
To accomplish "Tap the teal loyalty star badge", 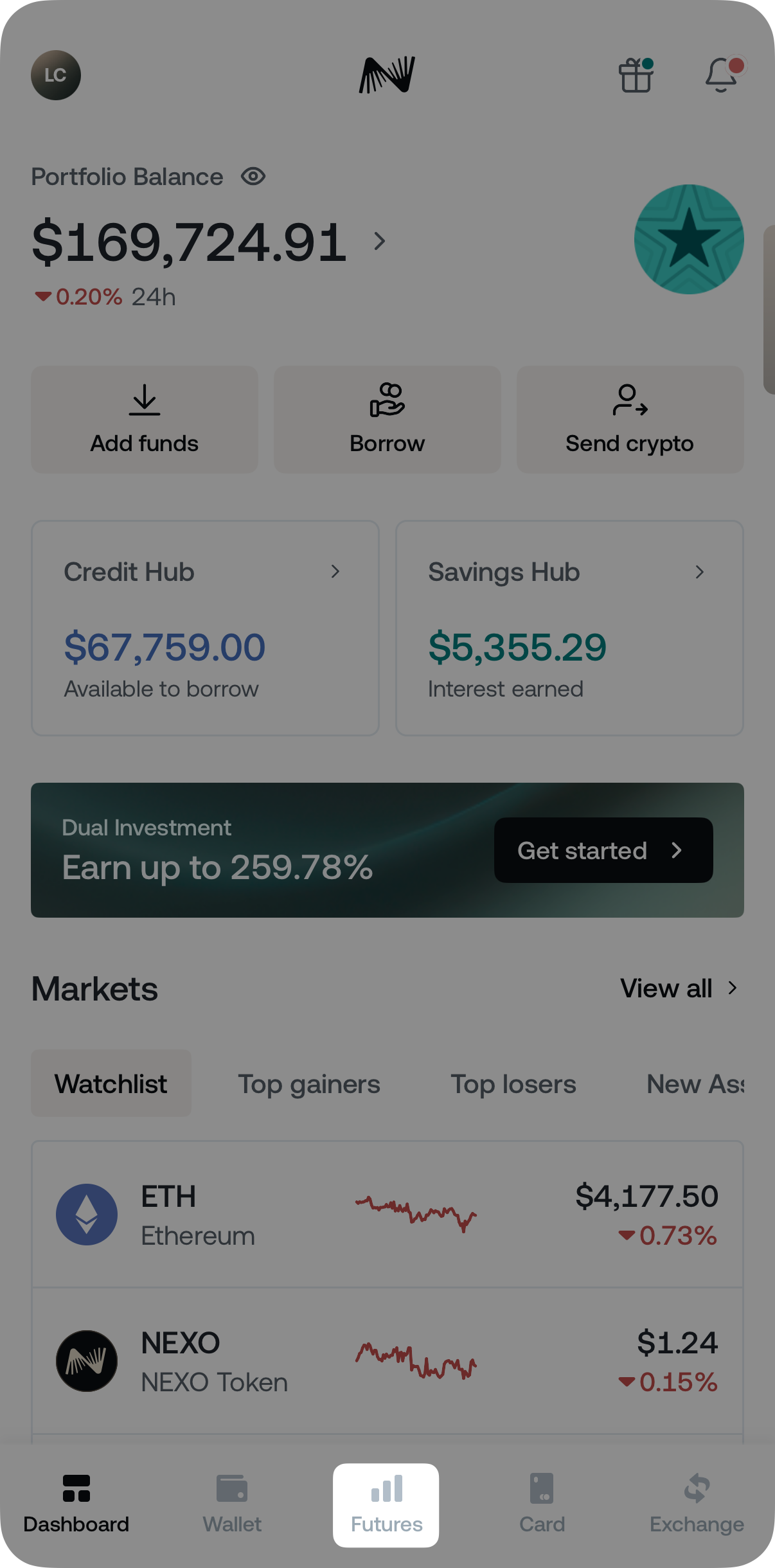I will [x=689, y=240].
